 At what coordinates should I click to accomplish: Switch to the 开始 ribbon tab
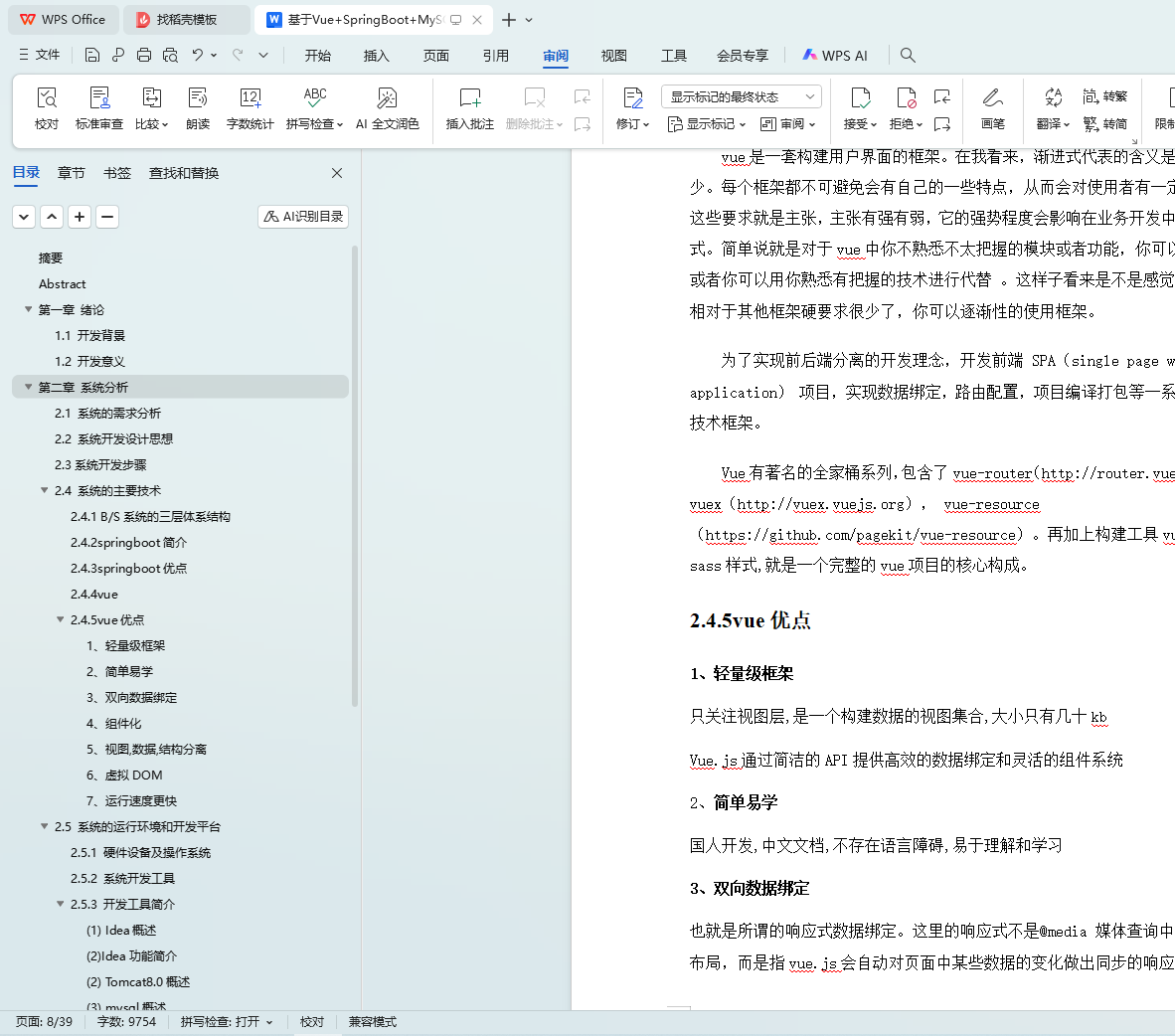coord(318,56)
